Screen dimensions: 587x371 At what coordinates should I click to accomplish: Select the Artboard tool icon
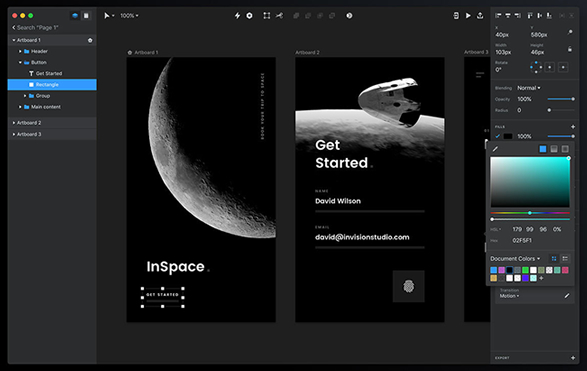click(267, 16)
